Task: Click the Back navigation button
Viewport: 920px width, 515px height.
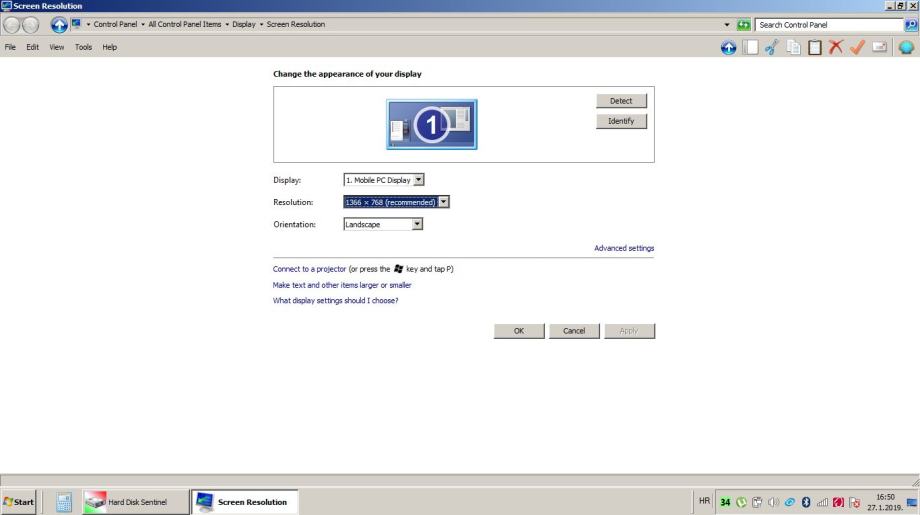Action: tap(12, 25)
